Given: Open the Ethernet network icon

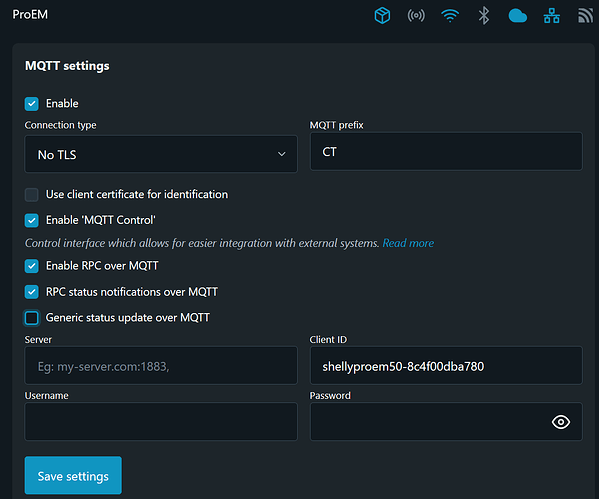Looking at the screenshot, I should click(x=552, y=16).
